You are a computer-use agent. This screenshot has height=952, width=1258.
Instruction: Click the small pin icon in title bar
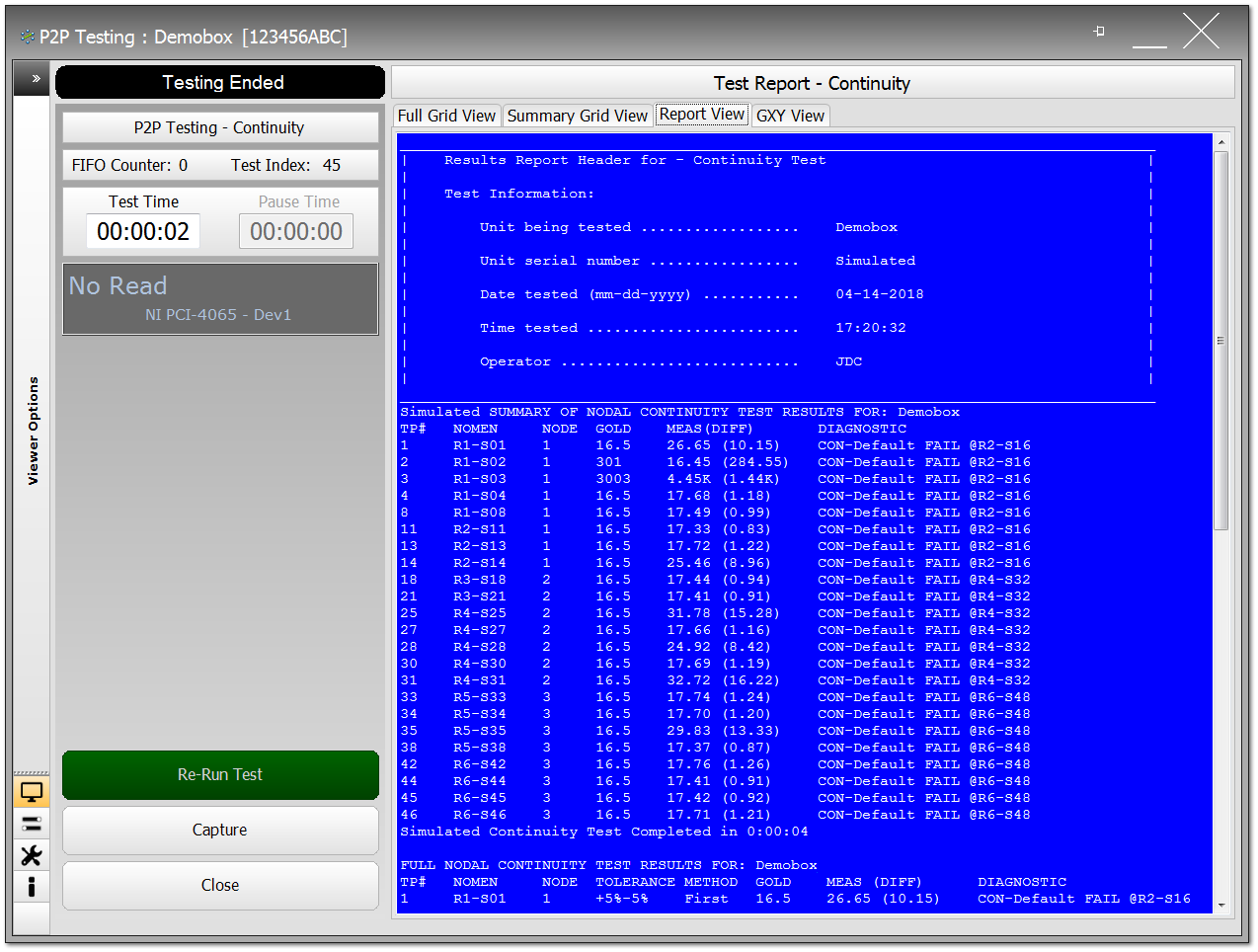[1099, 32]
